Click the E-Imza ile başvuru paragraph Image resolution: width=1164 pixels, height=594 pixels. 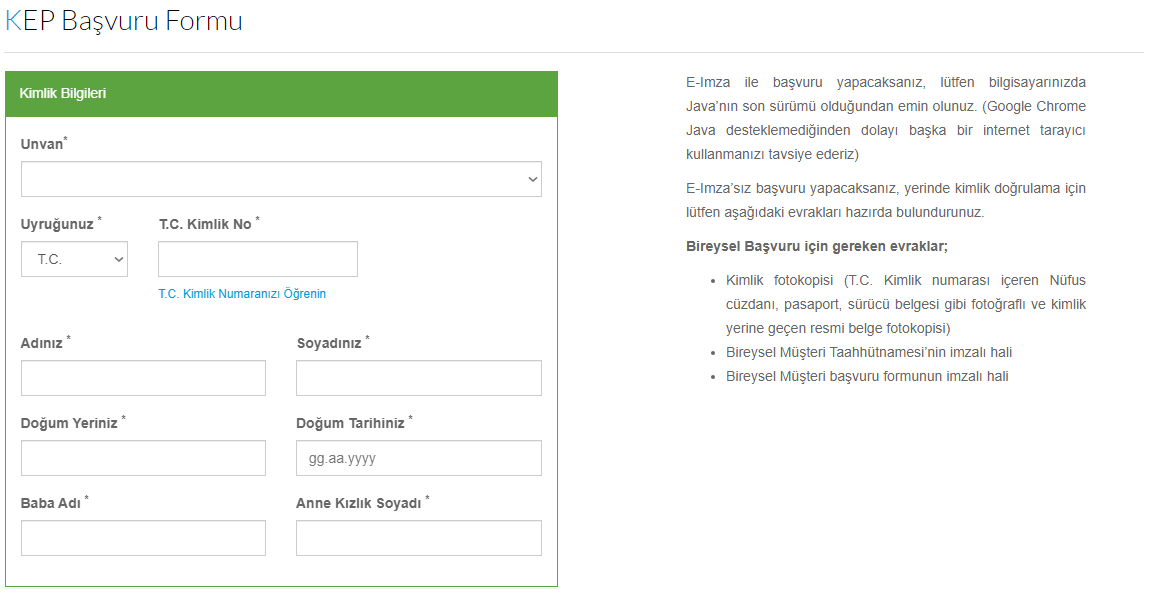point(886,118)
